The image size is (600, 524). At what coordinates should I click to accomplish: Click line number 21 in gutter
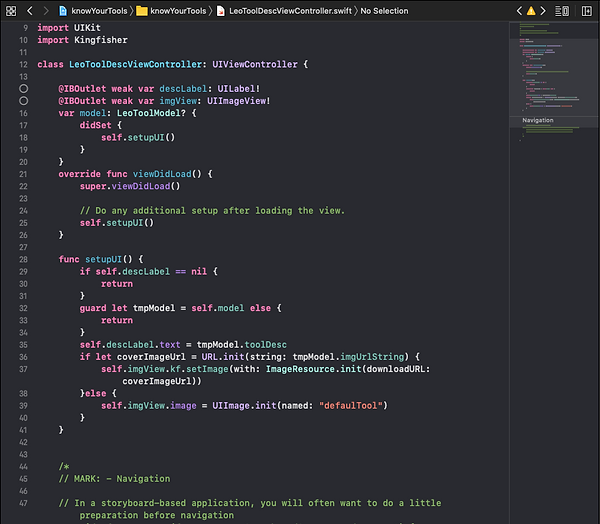coord(23,174)
